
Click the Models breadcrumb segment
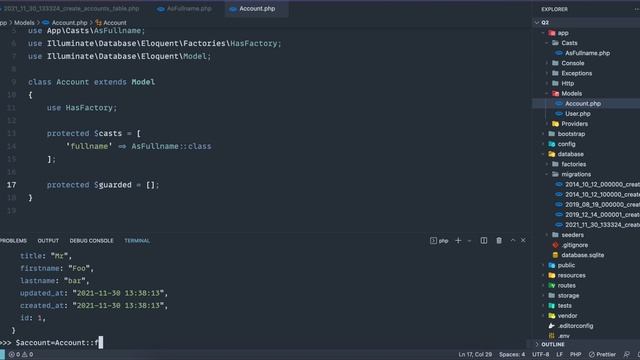click(24, 23)
